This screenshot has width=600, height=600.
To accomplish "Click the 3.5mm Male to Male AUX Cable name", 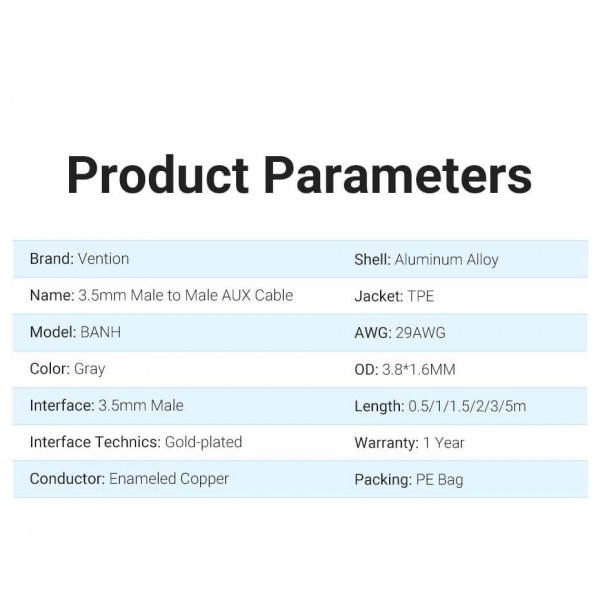I will pos(186,296).
